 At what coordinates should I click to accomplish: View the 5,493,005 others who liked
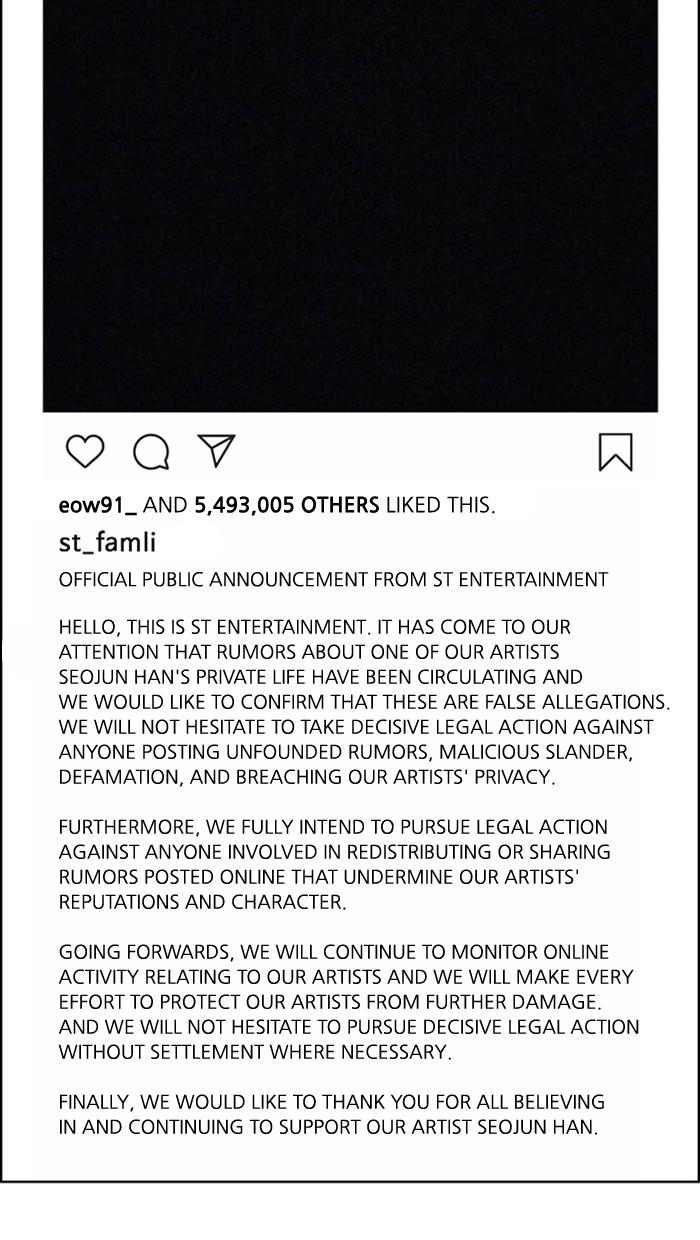click(x=286, y=505)
